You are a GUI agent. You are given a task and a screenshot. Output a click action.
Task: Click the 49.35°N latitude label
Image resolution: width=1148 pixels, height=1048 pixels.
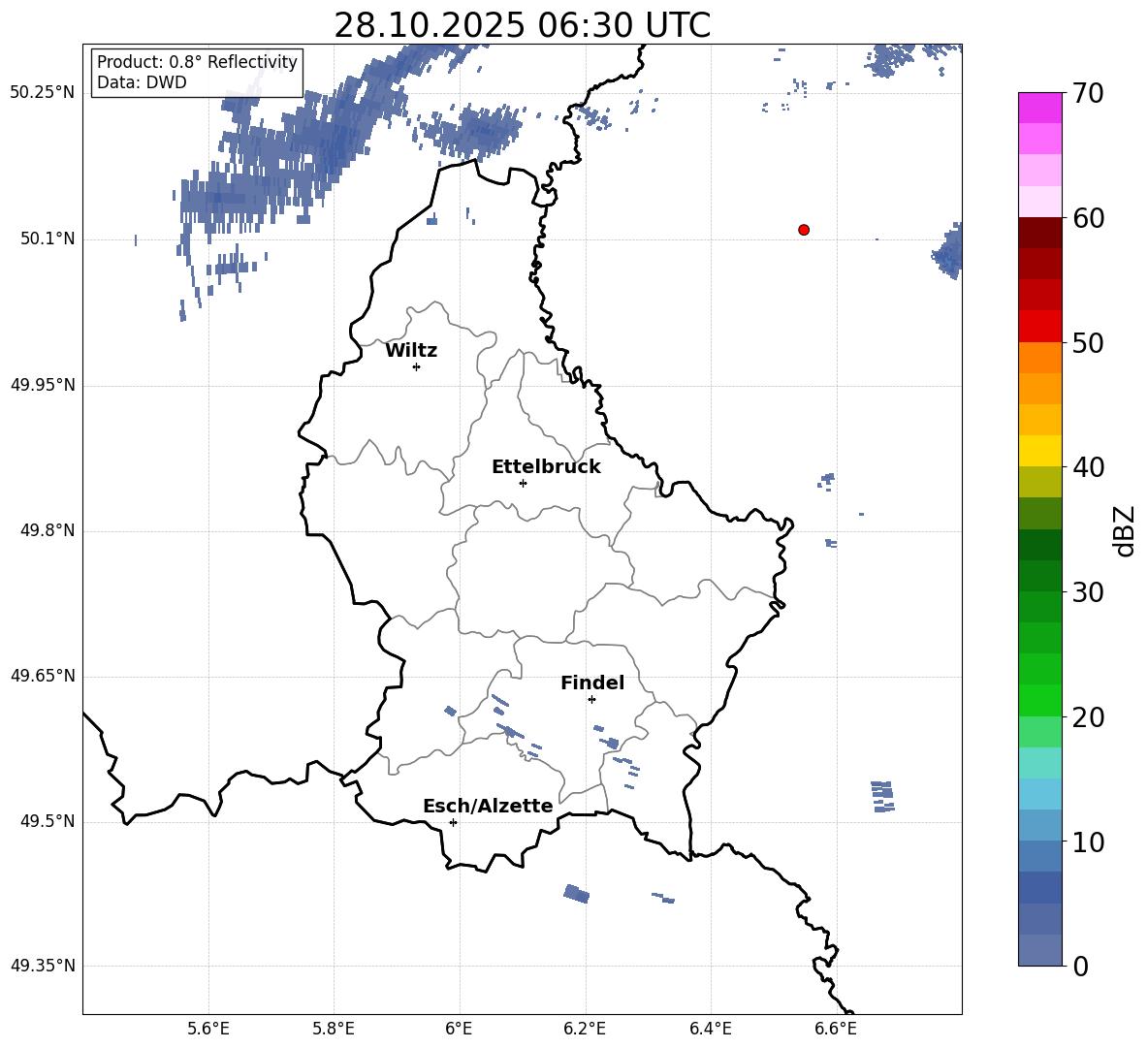point(43,966)
